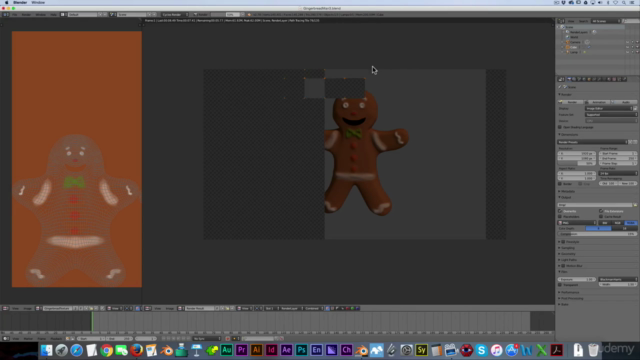Open Adobe Illustrator from the dock
Viewport: 640px width, 360px height.
[x=256, y=350]
